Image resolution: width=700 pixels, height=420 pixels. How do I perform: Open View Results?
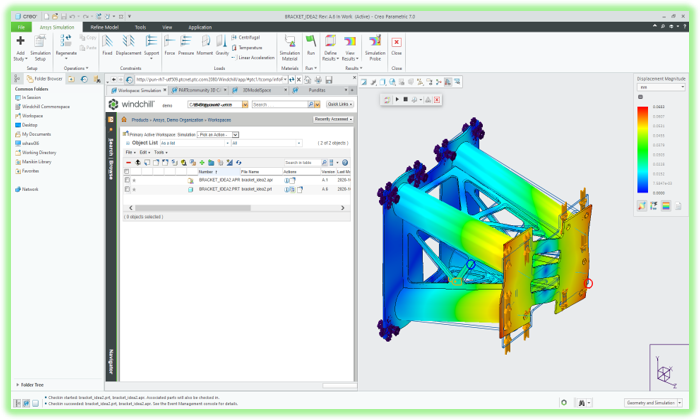click(x=350, y=48)
